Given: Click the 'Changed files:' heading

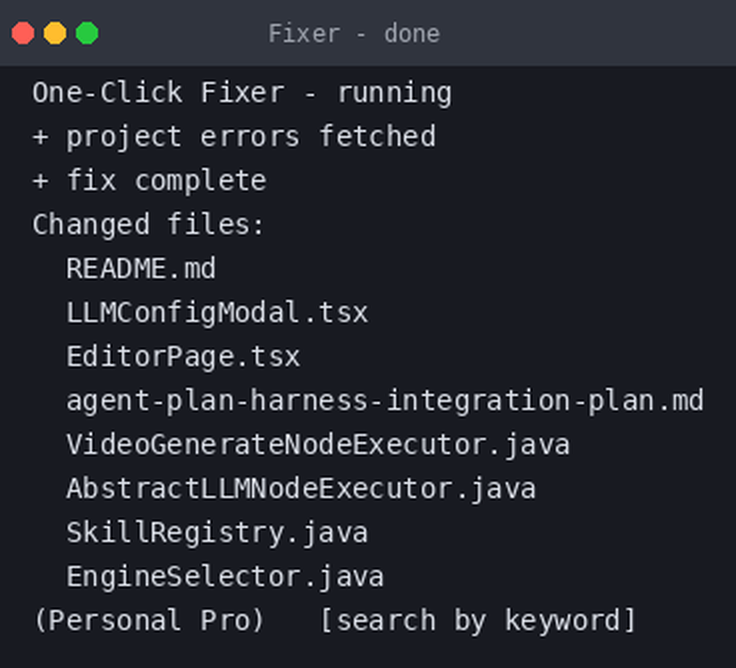Looking at the screenshot, I should tap(148, 224).
